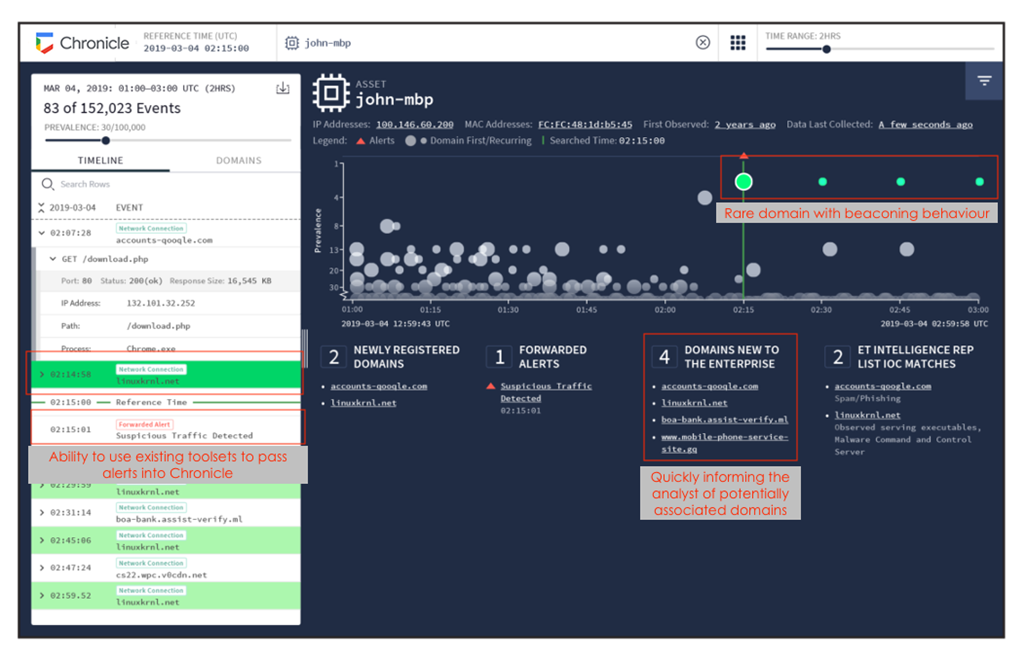Adjust the Time Range slider handle
The width and height of the screenshot is (1027, 659).
pos(827,49)
